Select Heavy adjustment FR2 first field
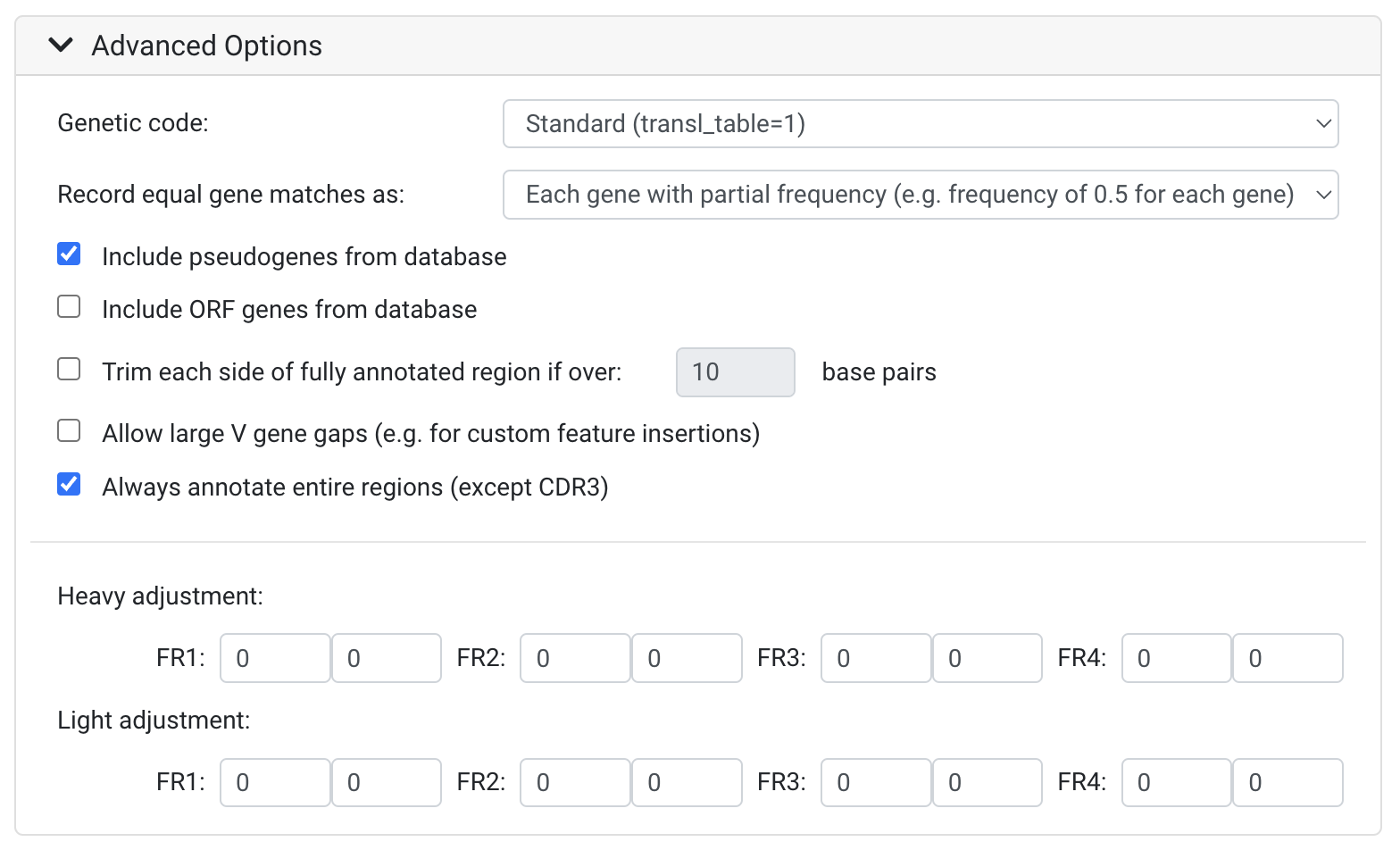Image resolution: width=1400 pixels, height=850 pixels. point(576,658)
